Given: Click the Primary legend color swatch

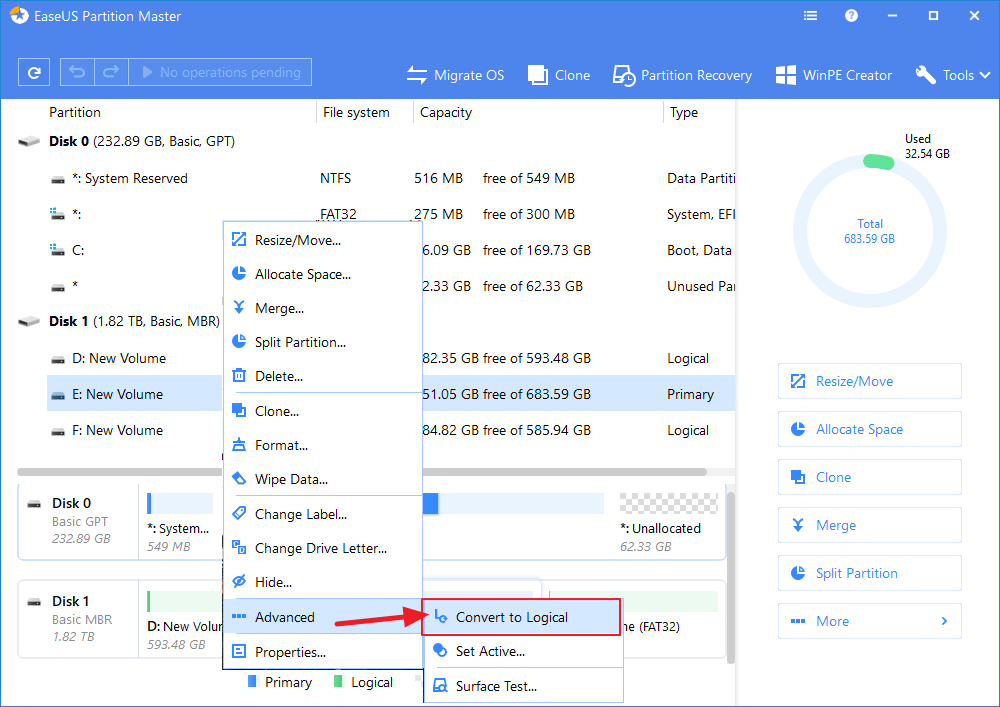Looking at the screenshot, I should tap(252, 681).
